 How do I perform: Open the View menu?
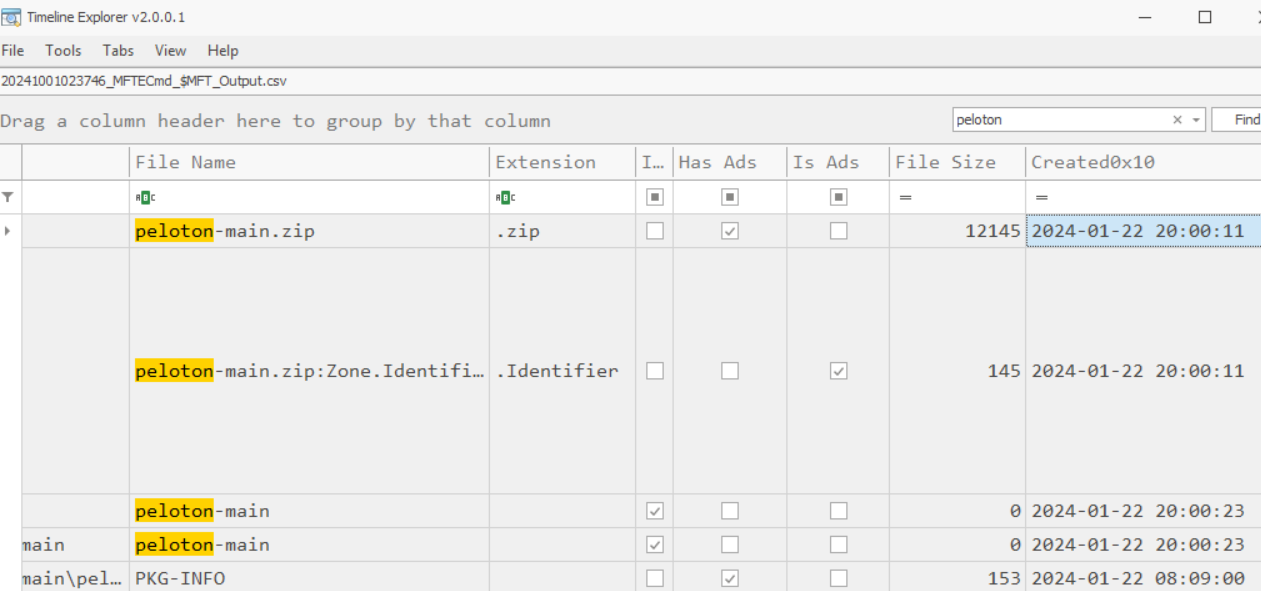pyautogui.click(x=170, y=50)
